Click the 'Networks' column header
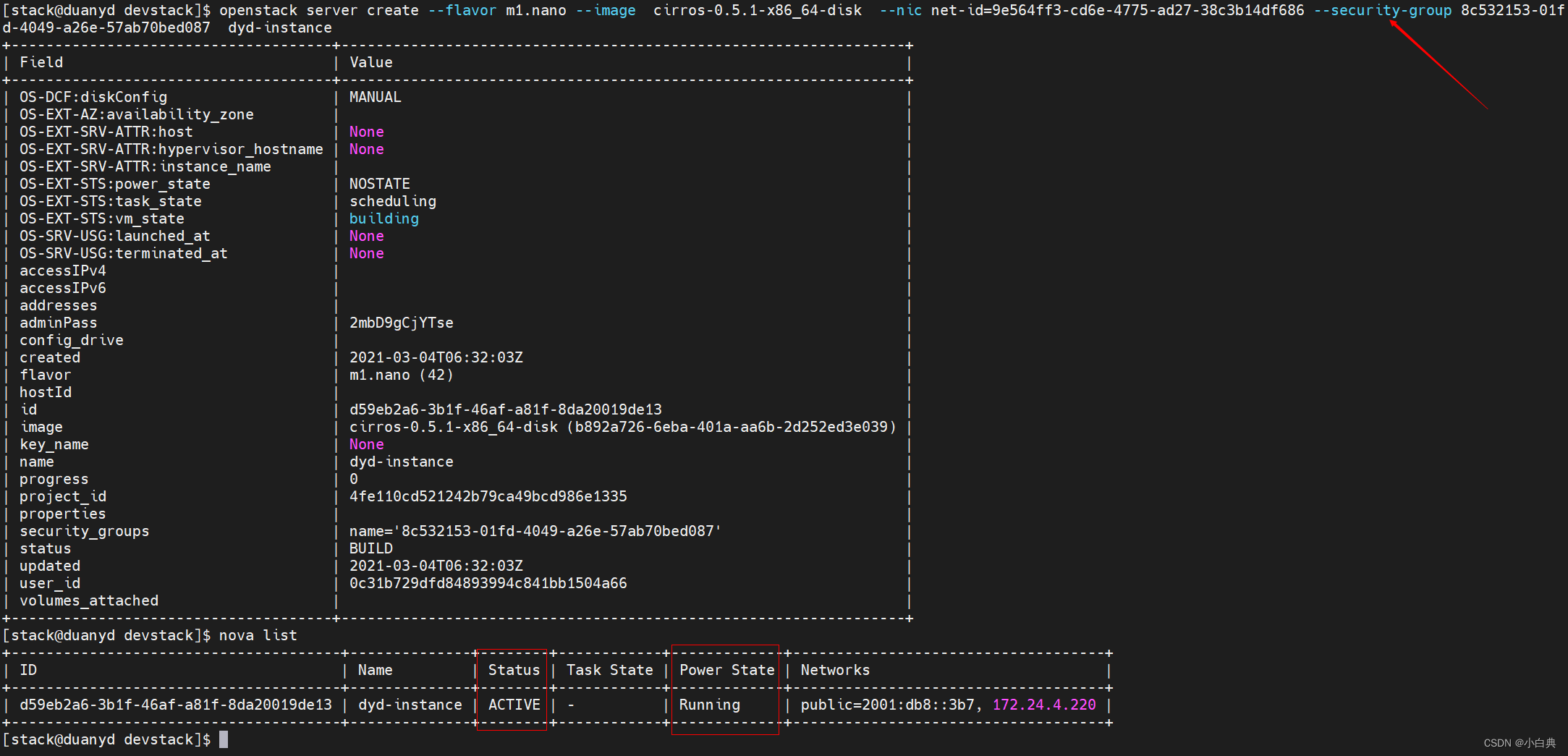Image resolution: width=1568 pixels, height=756 pixels. click(836, 670)
